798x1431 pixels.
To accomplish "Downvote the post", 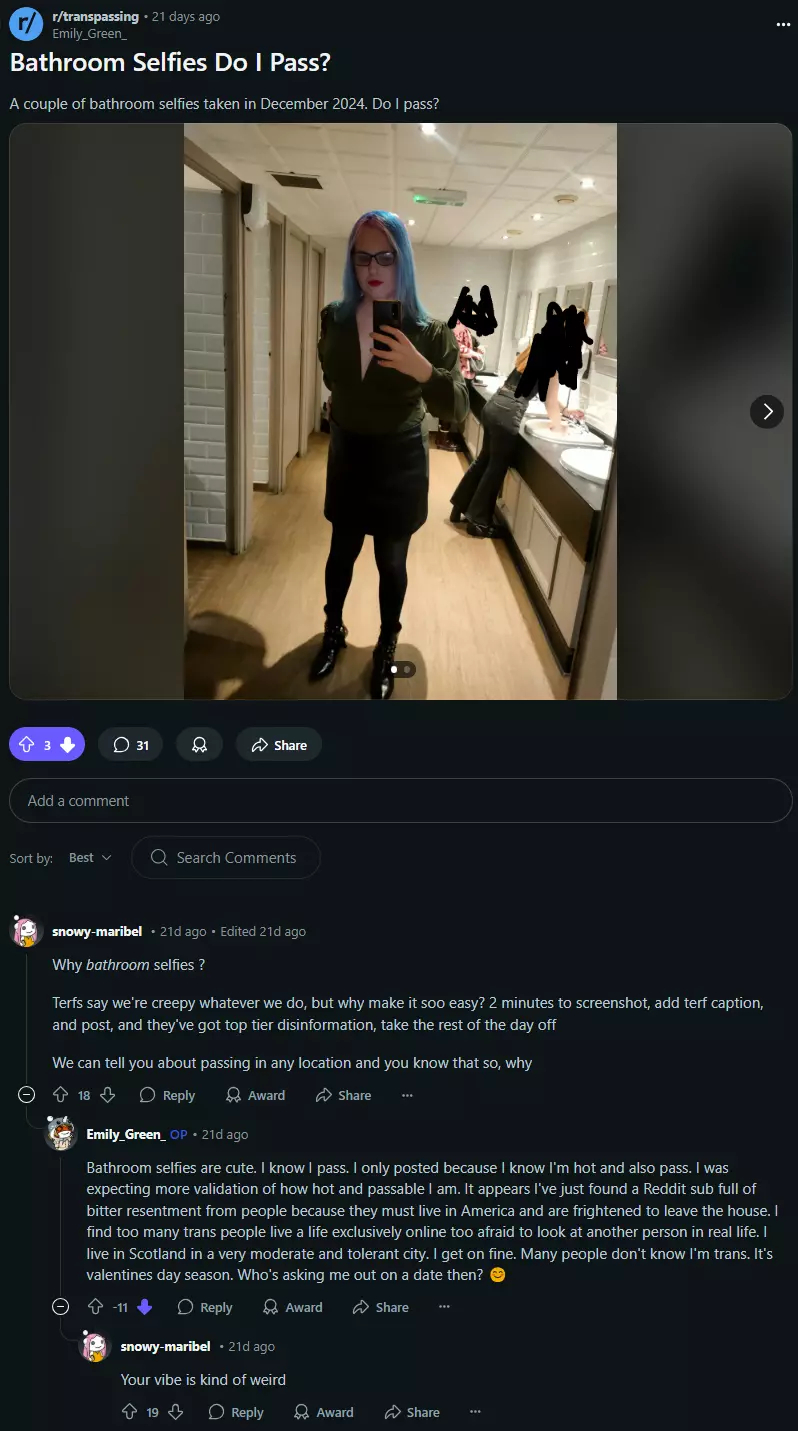I will pos(67,745).
